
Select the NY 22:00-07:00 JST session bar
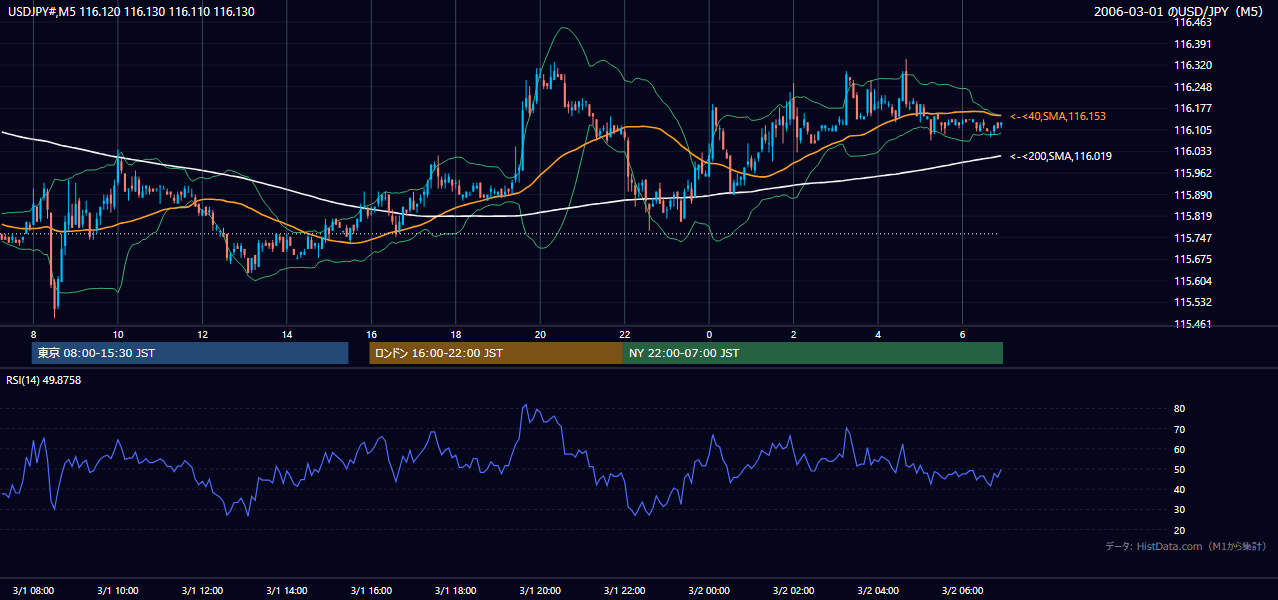pos(813,353)
